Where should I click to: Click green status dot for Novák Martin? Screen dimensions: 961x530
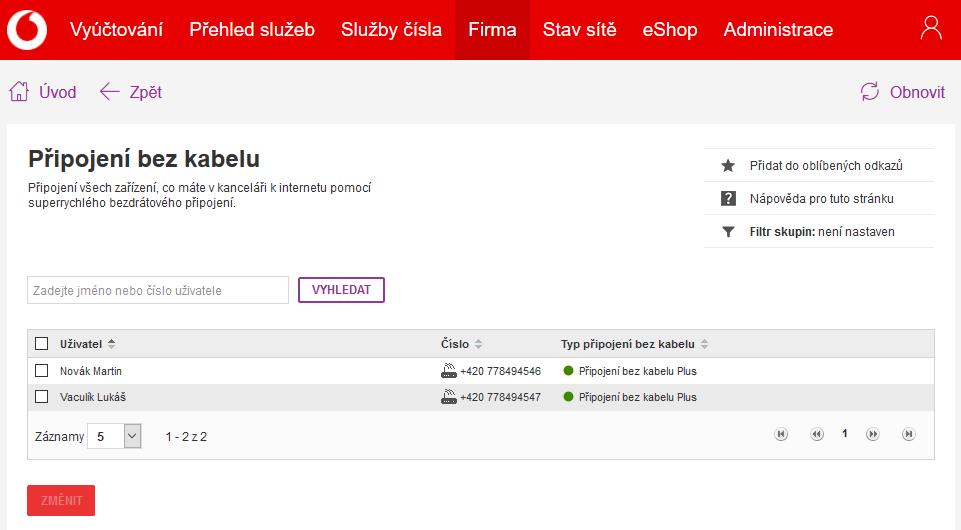[x=568, y=371]
